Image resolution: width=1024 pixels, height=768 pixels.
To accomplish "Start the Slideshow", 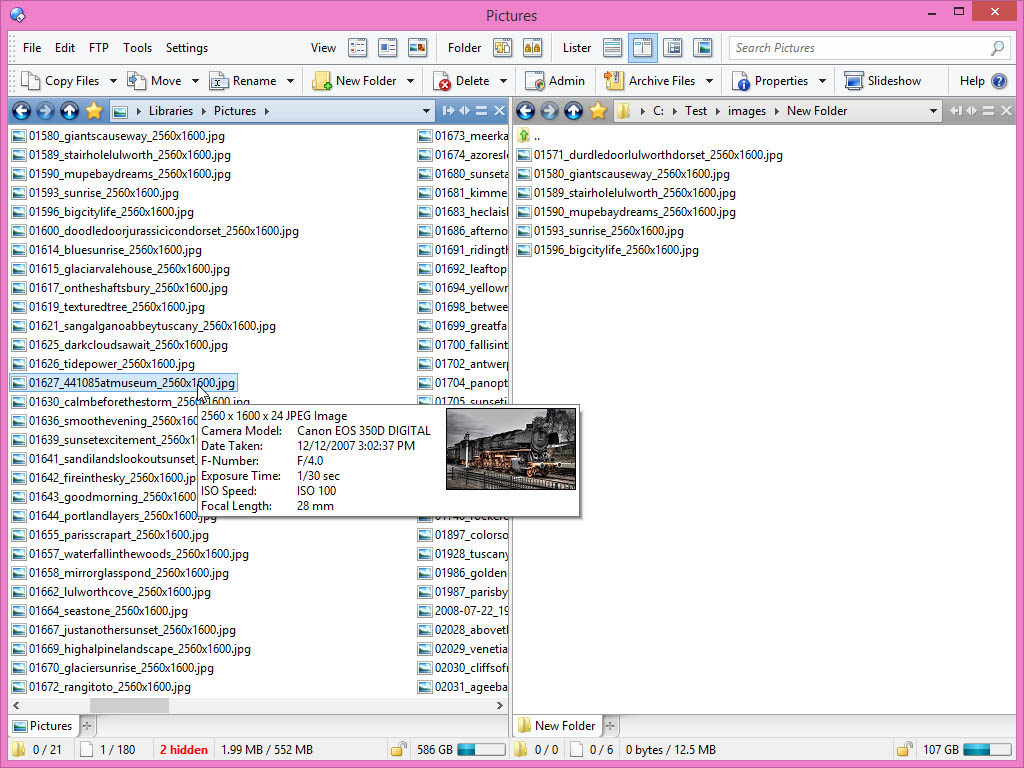I will click(882, 81).
